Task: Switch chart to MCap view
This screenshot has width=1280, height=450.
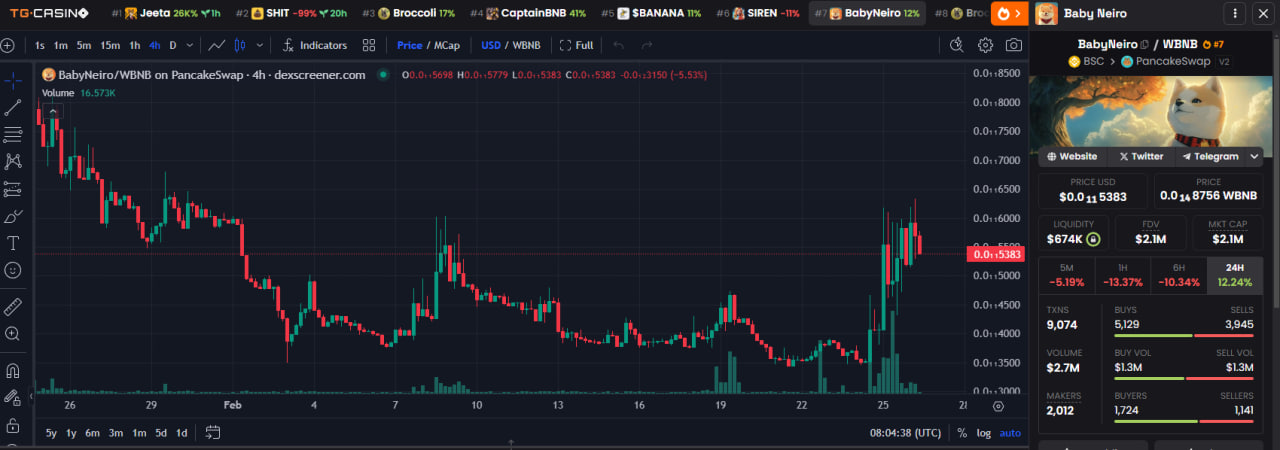Action: pyautogui.click(x=447, y=45)
